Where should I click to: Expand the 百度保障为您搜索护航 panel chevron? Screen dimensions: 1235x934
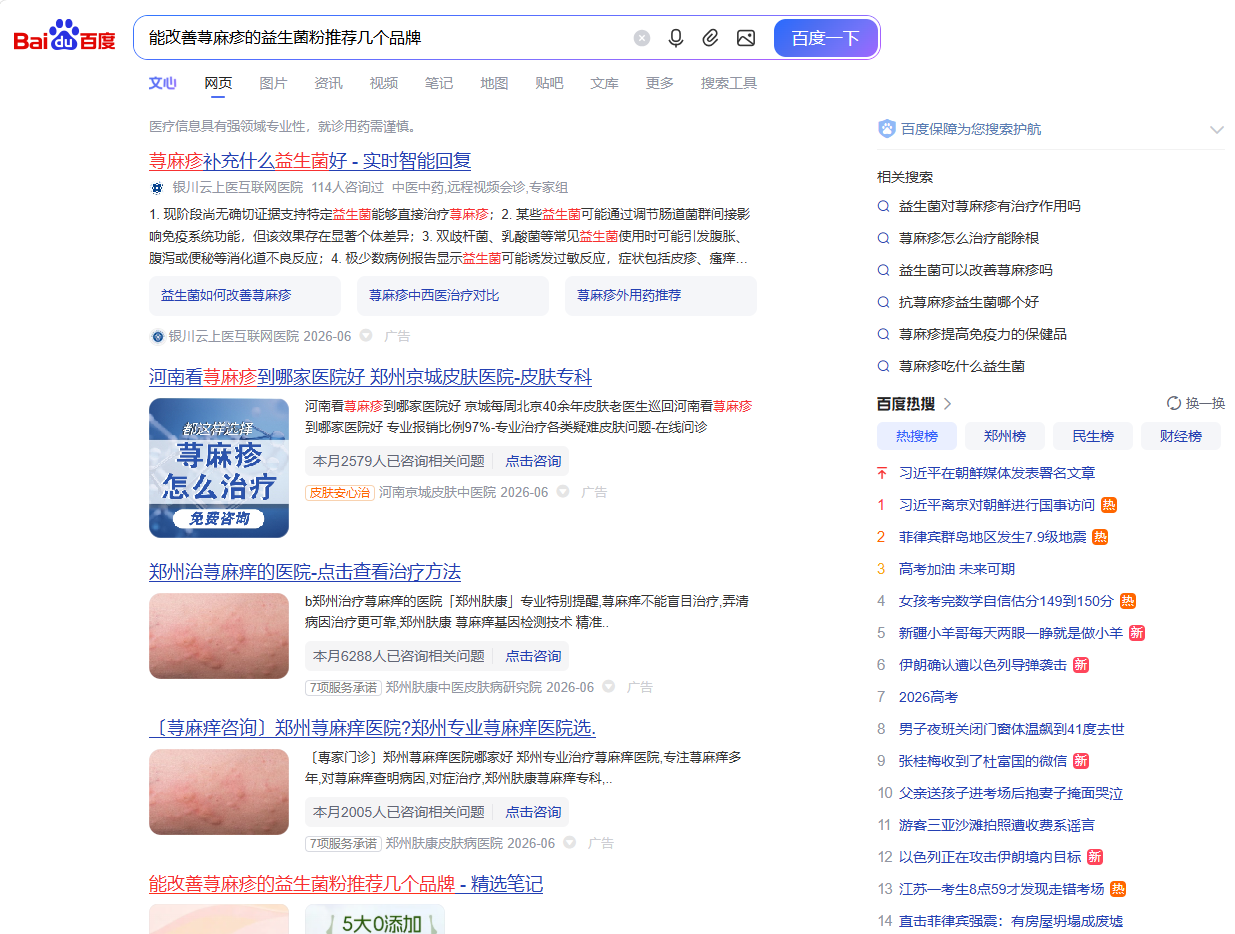(1217, 129)
